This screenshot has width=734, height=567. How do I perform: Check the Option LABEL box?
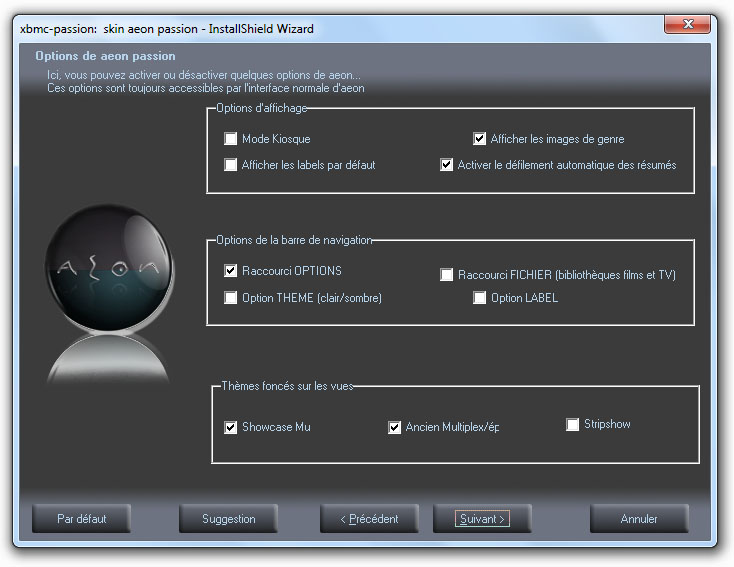[x=480, y=298]
